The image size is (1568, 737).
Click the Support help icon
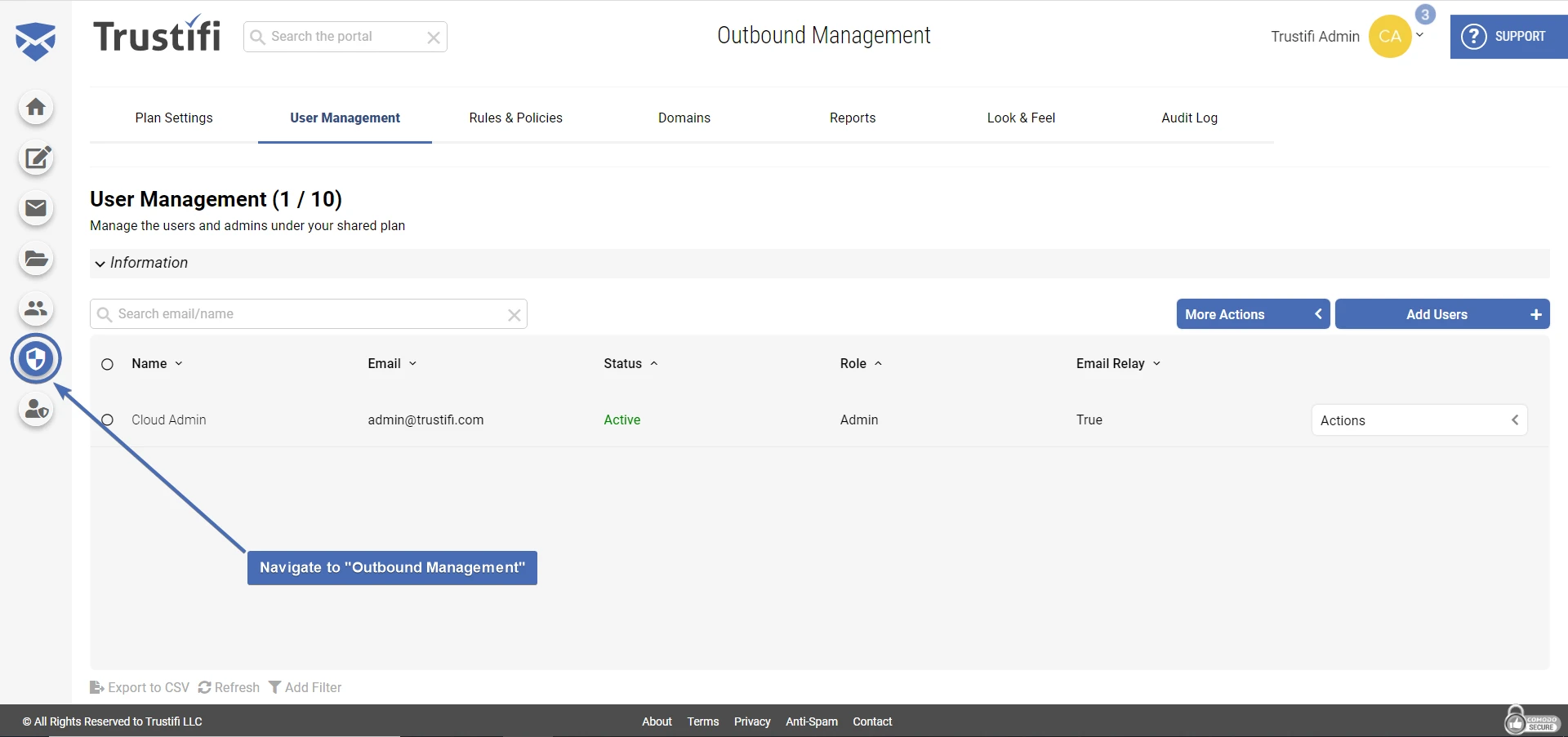1473,36
